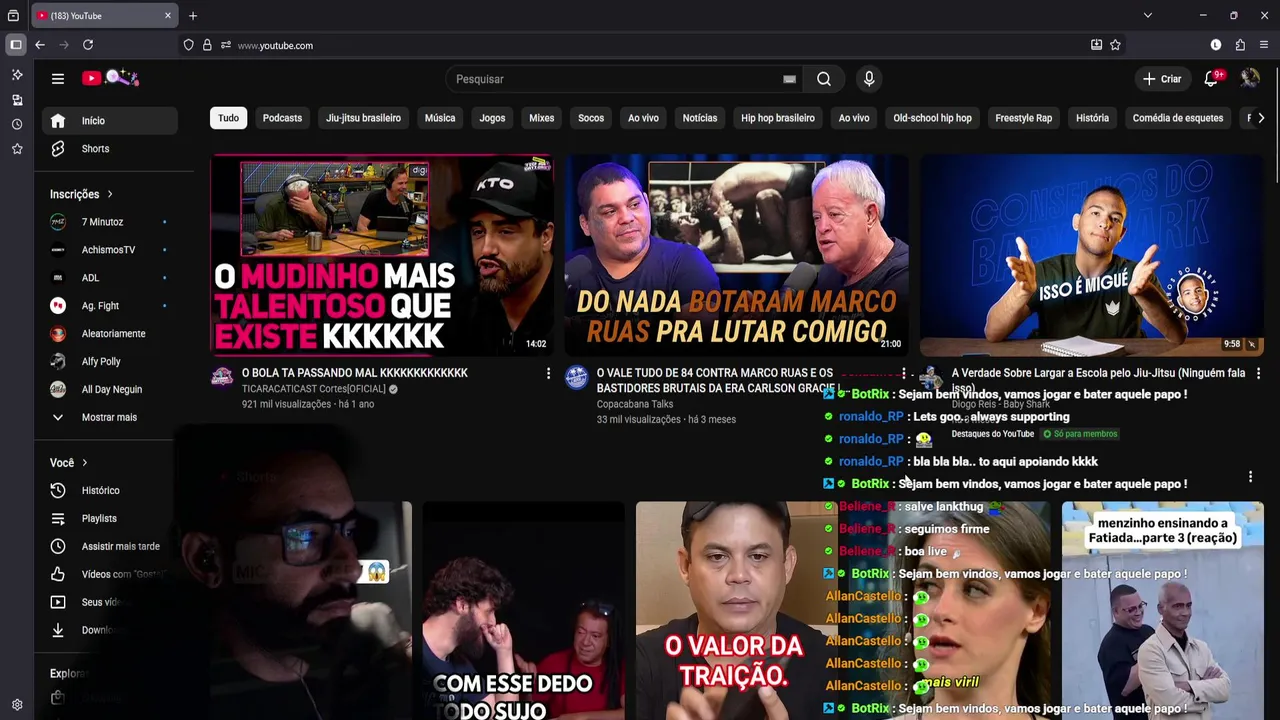
Task: Show site security lock info
Action: pos(207,45)
